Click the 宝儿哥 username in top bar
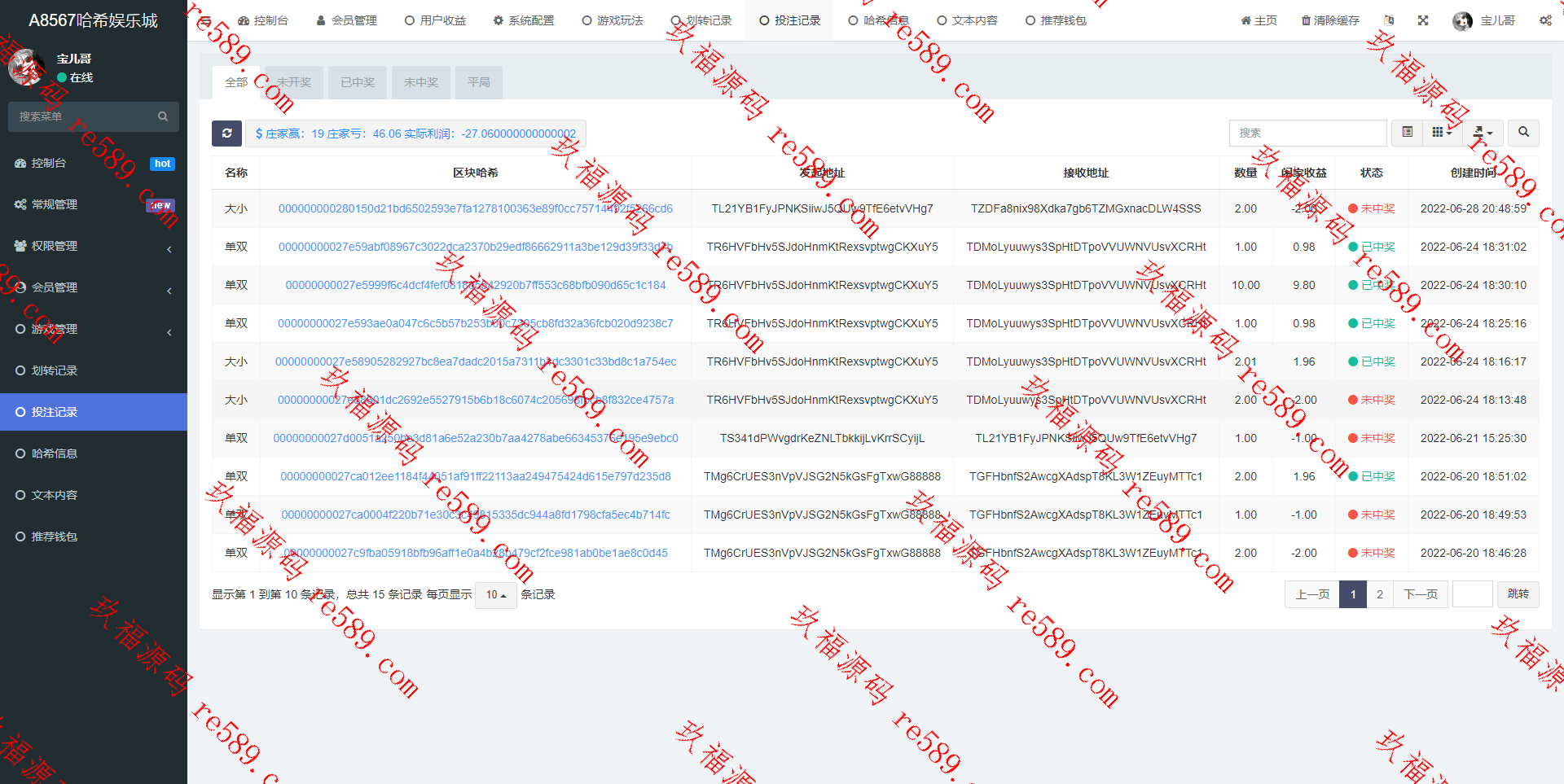Viewport: 1564px width, 784px height. (1498, 20)
